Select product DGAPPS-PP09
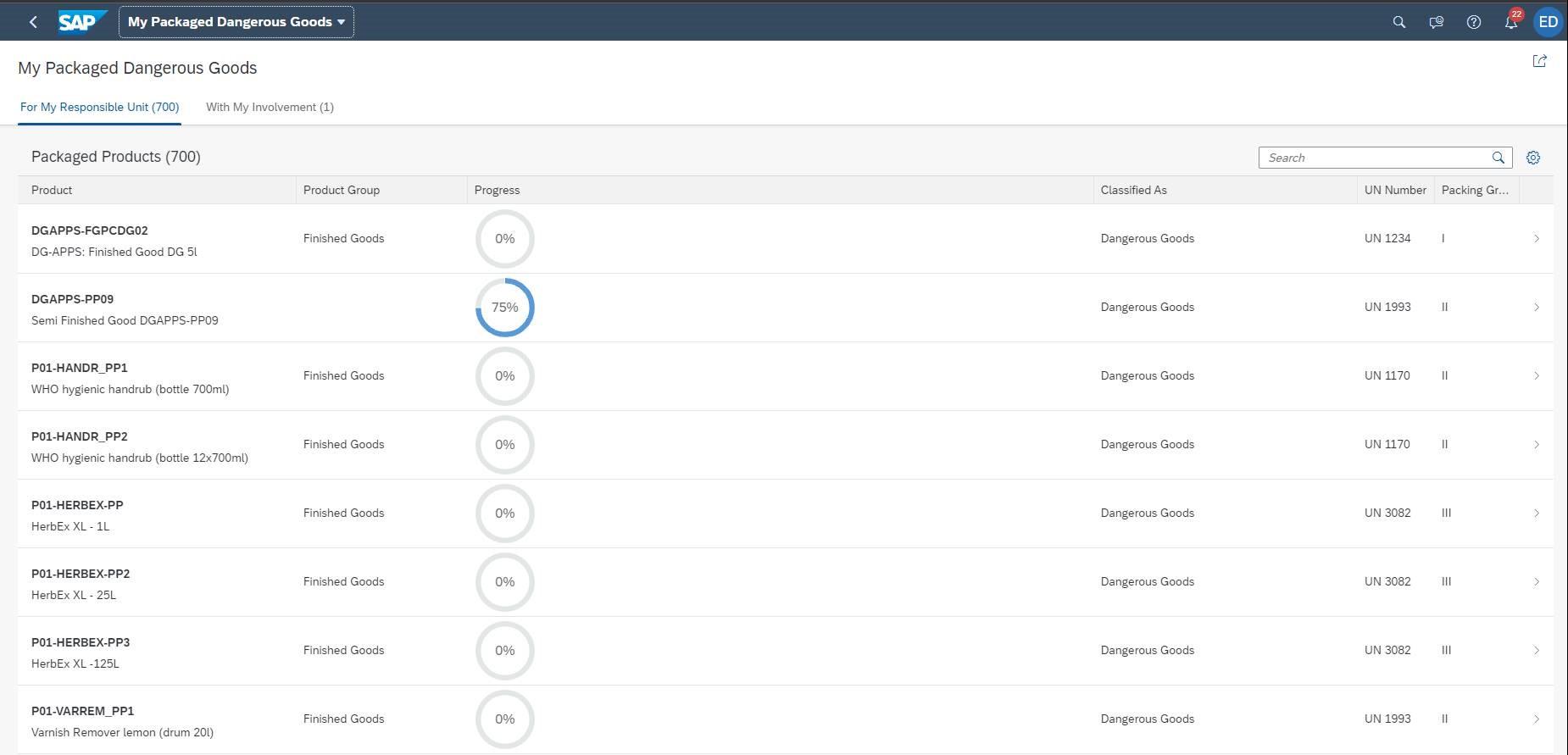 tap(72, 299)
